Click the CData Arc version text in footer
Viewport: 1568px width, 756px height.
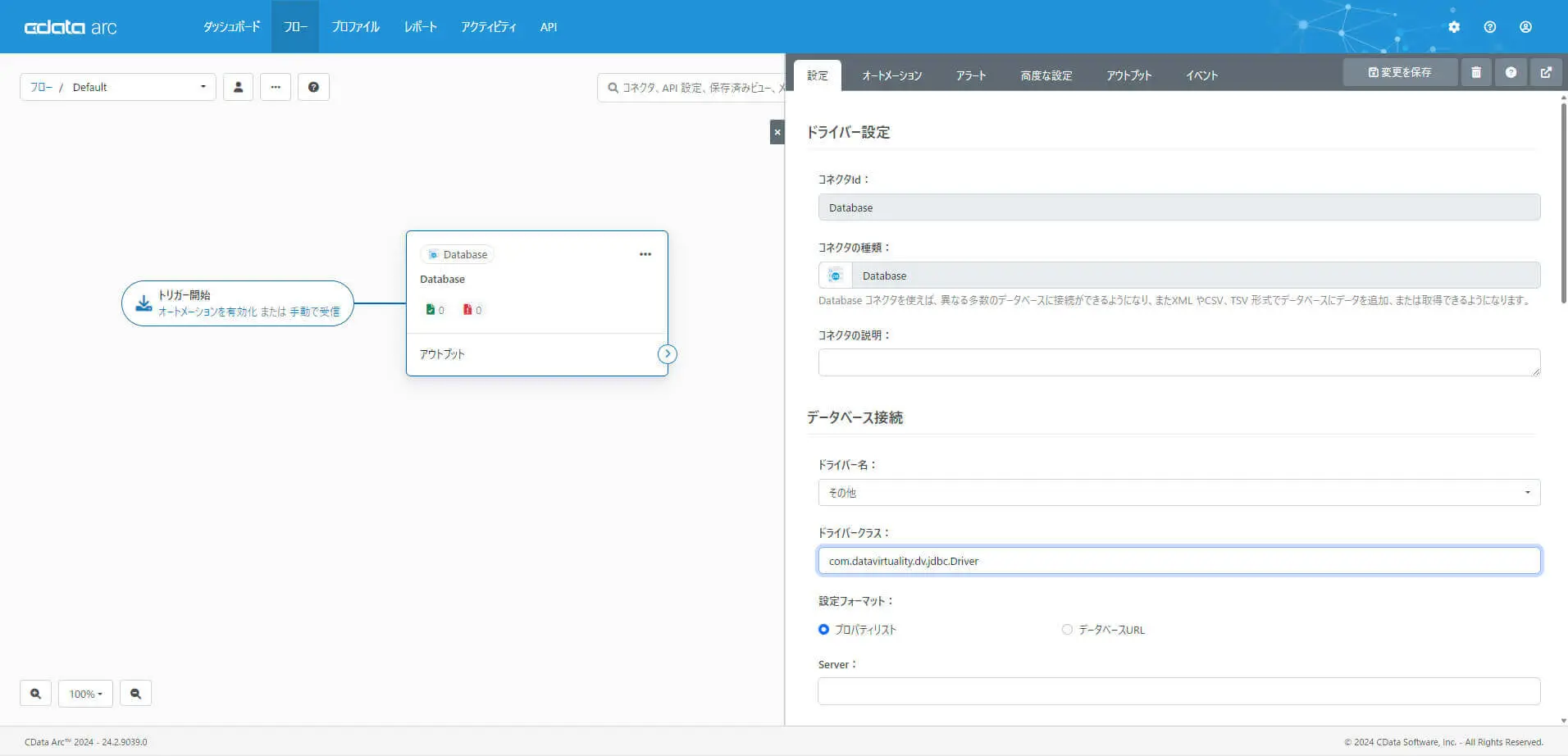point(86,742)
